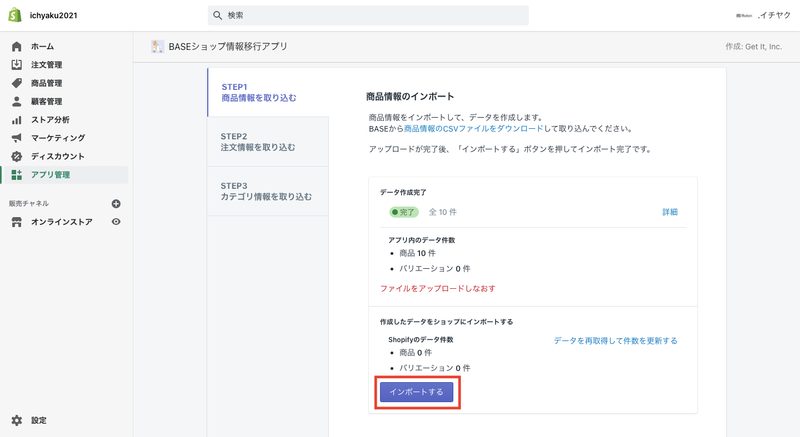Open the 詳細 link
The image size is (800, 437).
click(670, 212)
